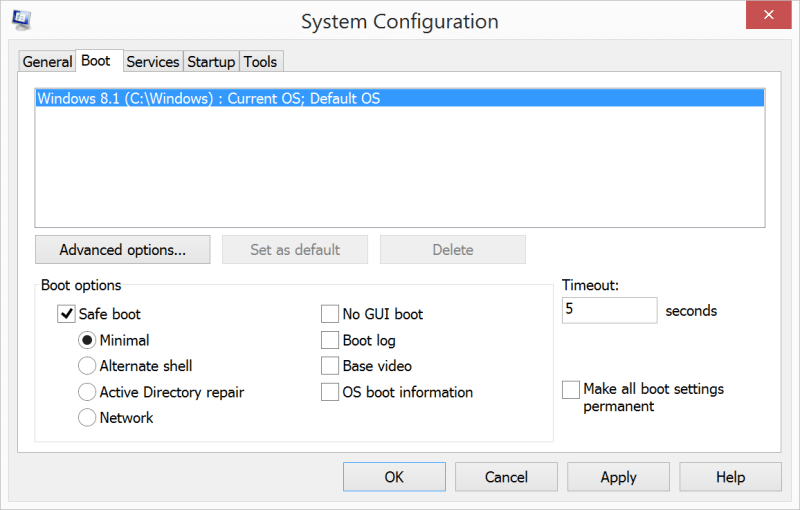The height and width of the screenshot is (510, 800).
Task: Close the System Configuration window
Action: 768,15
